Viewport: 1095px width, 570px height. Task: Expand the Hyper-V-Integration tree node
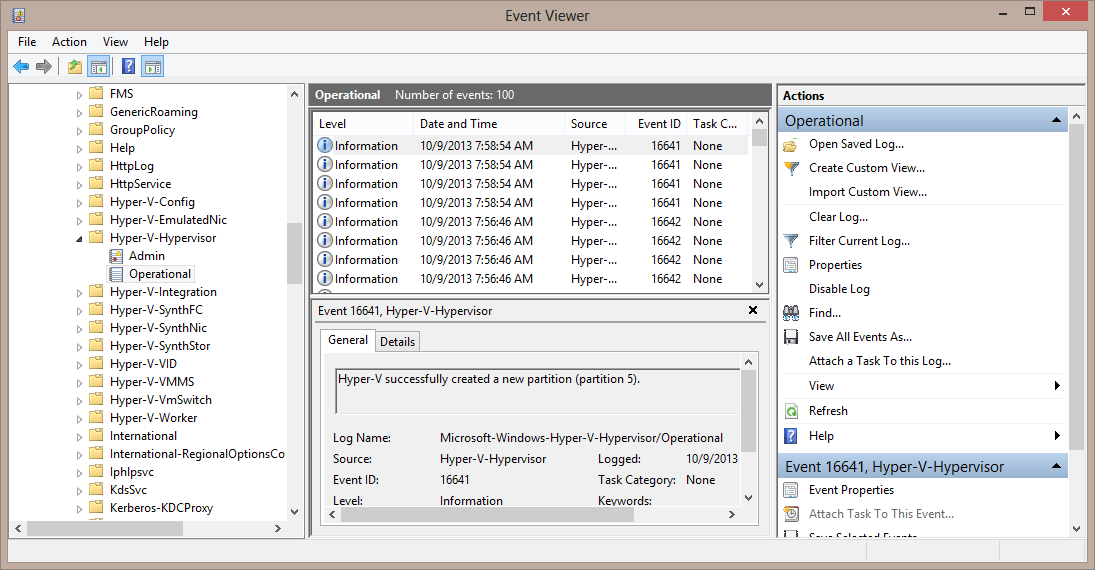[x=79, y=293]
